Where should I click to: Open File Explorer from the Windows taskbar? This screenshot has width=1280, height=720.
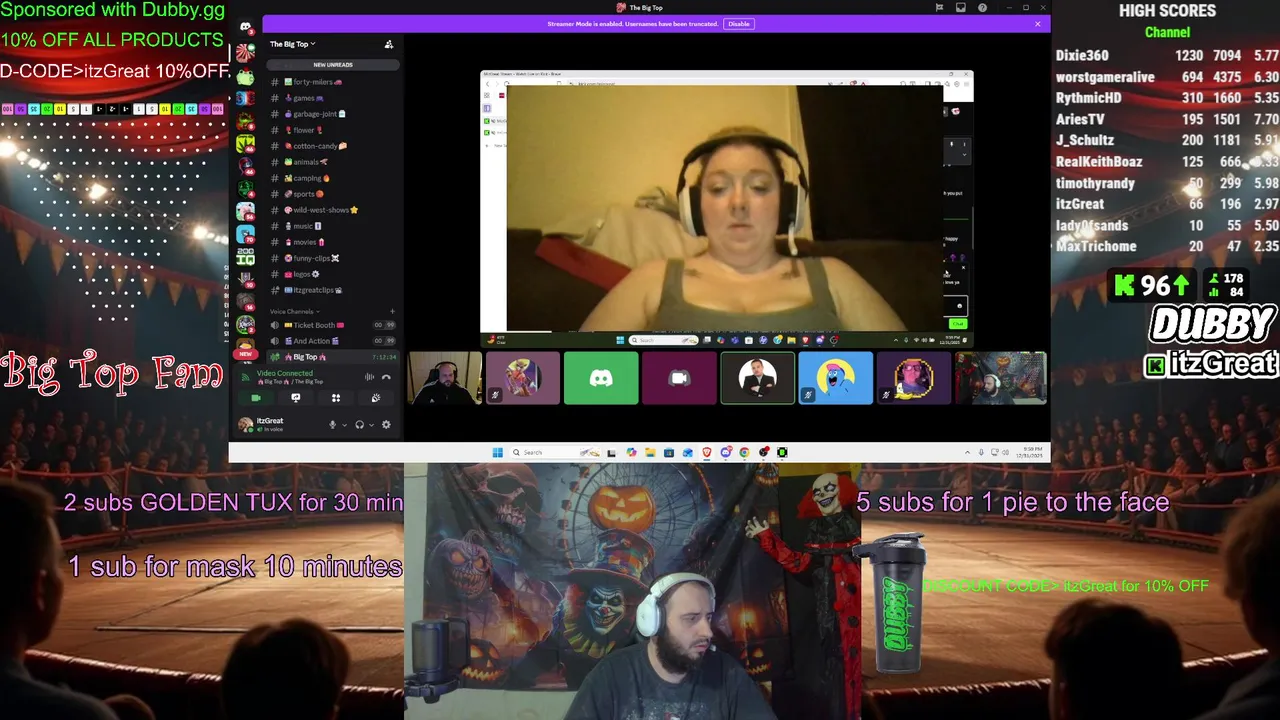[650, 452]
